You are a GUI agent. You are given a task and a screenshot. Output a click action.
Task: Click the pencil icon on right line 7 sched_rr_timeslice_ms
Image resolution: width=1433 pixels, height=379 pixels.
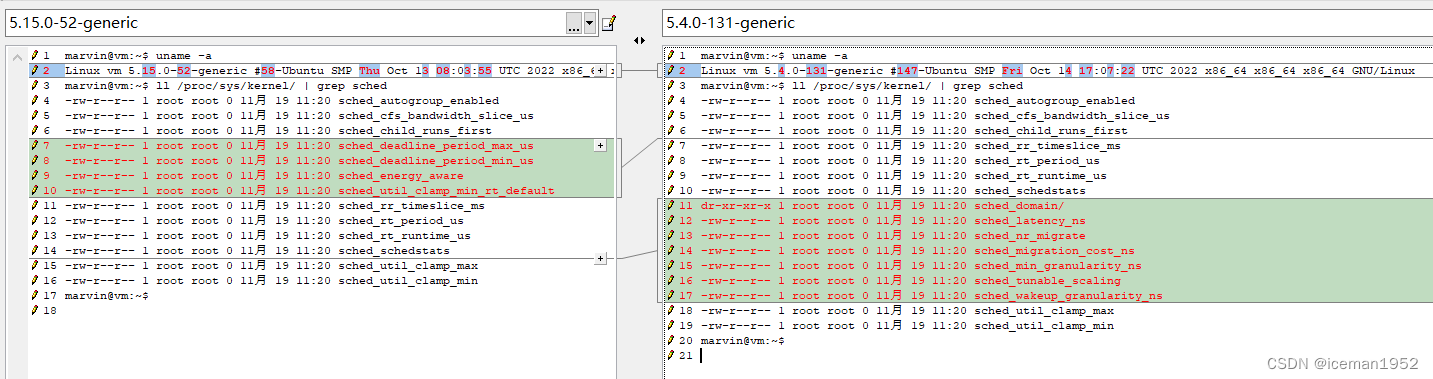pyautogui.click(x=671, y=146)
